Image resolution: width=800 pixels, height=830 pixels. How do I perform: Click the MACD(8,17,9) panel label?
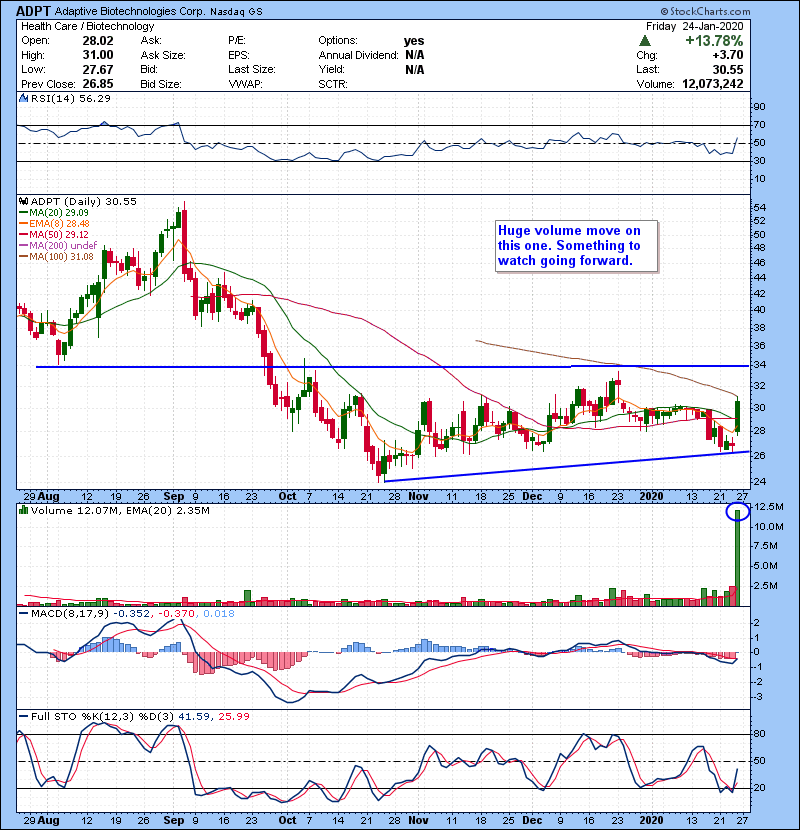(69, 614)
